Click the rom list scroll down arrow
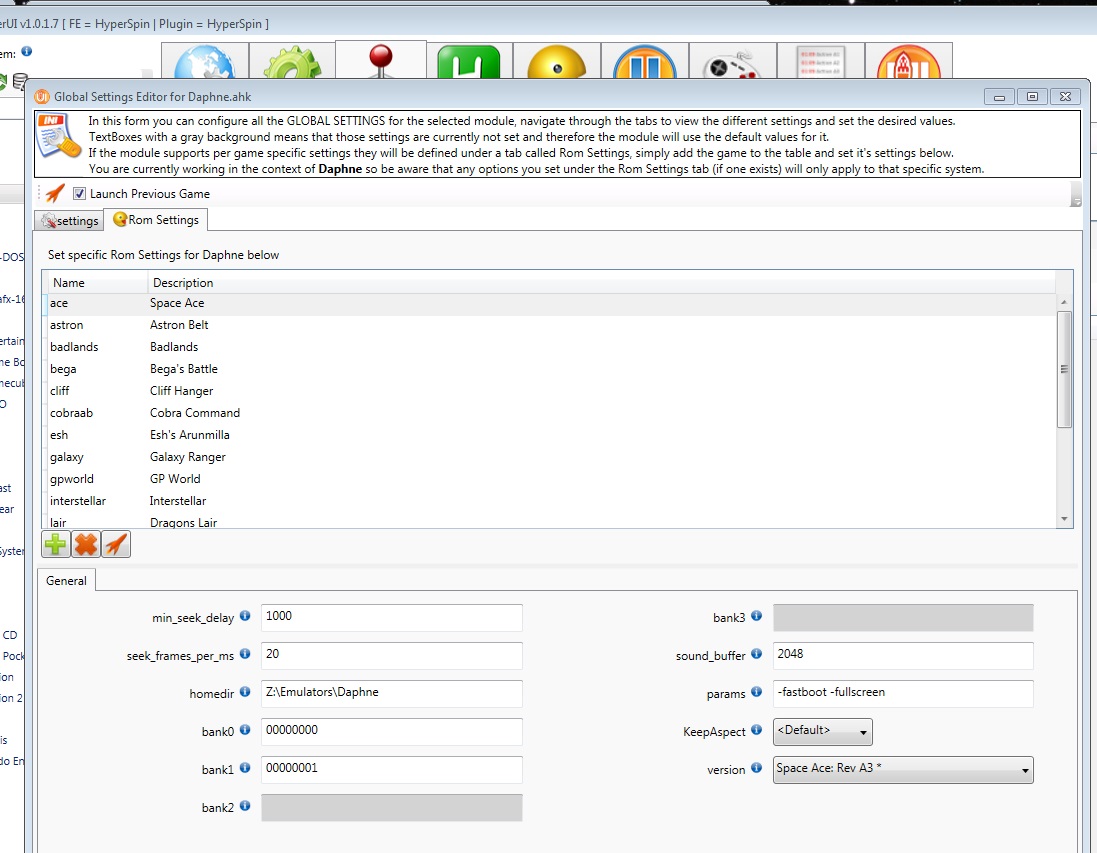This screenshot has width=1097, height=853. pos(1064,519)
